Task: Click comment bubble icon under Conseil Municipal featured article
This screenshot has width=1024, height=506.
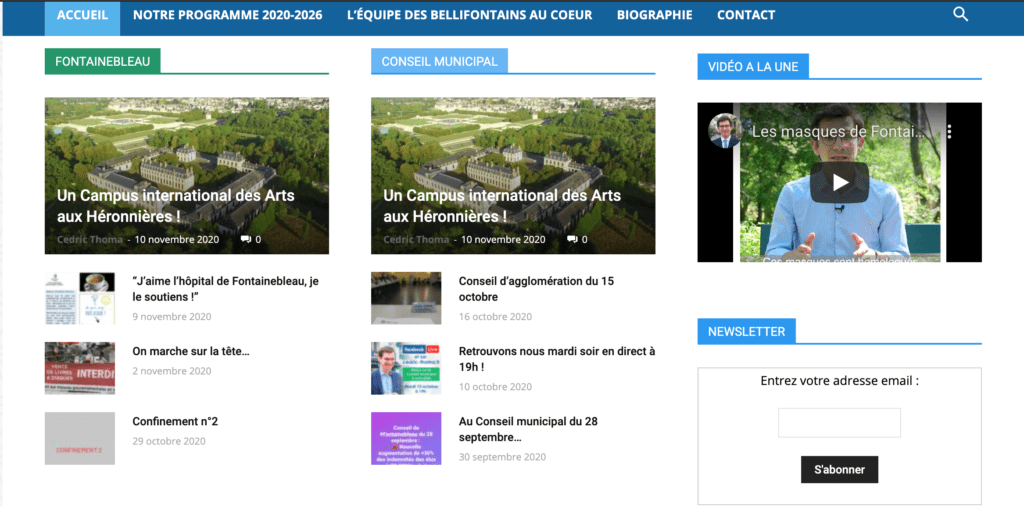Action: click(572, 240)
